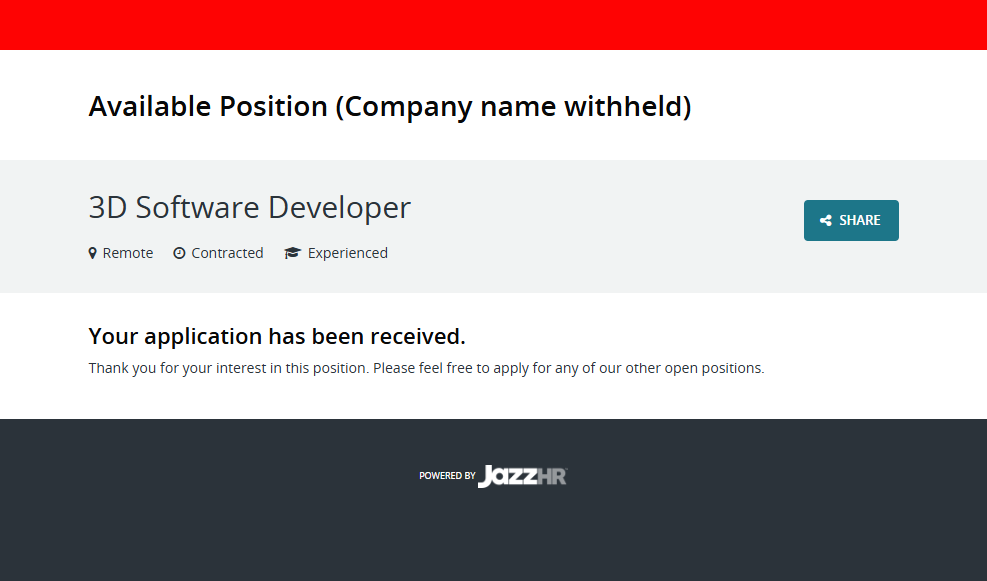Click the "Thank you for your interest" sentence
The height and width of the screenshot is (581, 987).
pos(229,368)
